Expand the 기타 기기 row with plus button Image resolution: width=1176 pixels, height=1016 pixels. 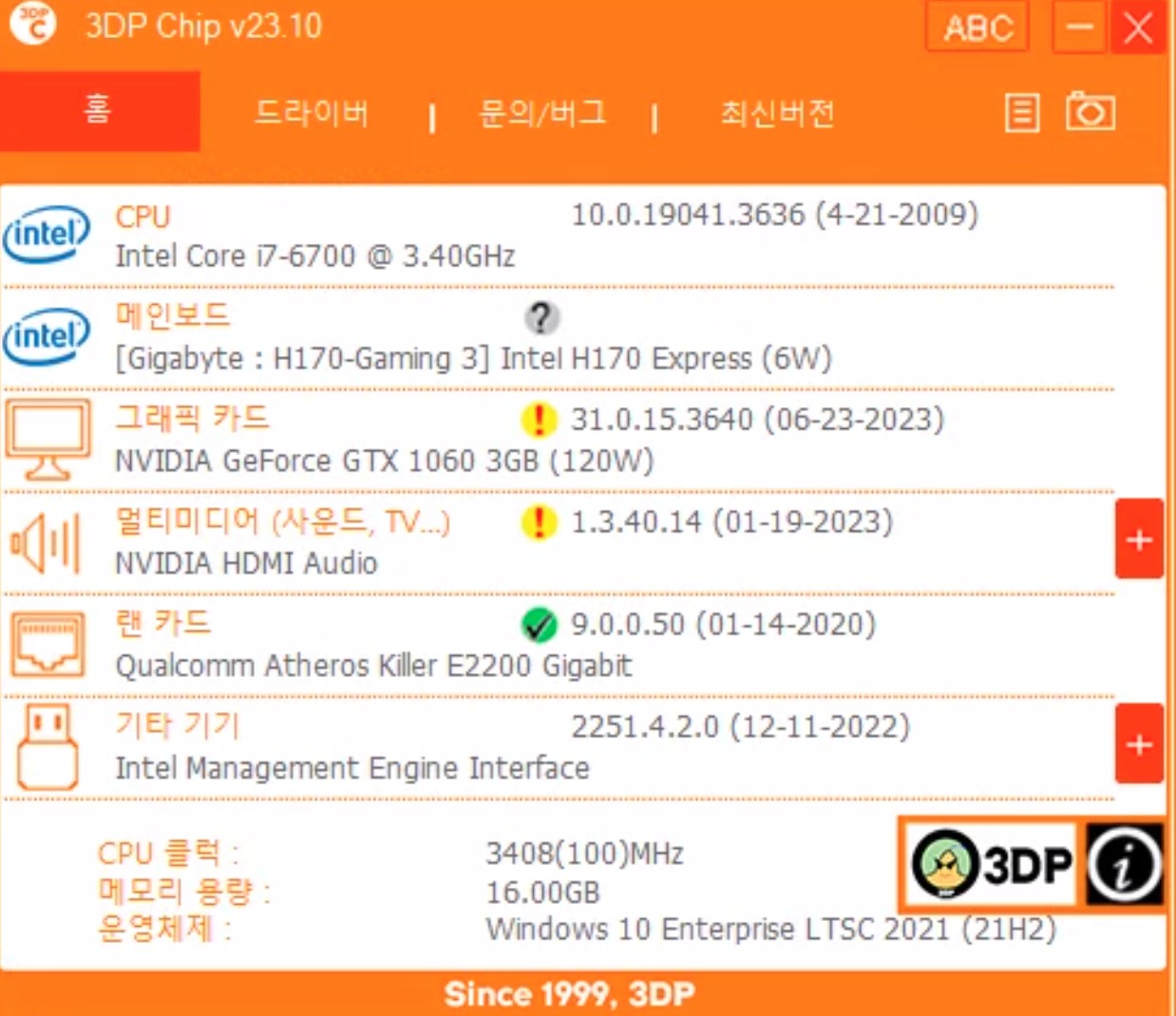tap(1139, 743)
